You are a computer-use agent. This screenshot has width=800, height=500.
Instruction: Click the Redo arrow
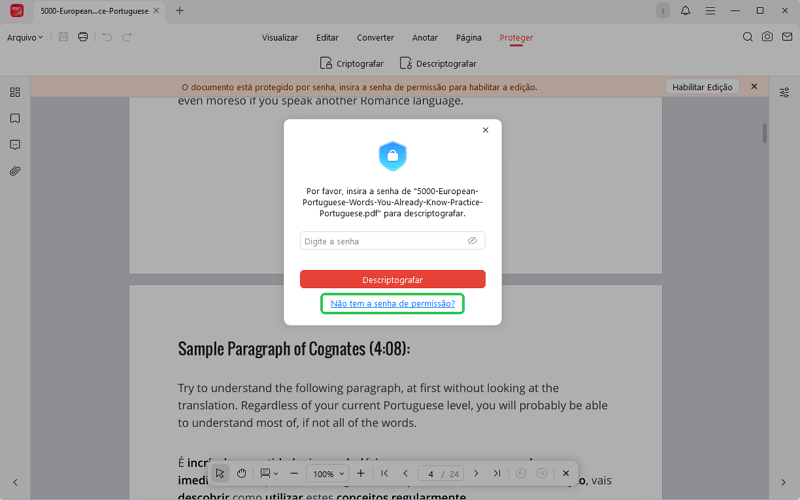coord(127,37)
